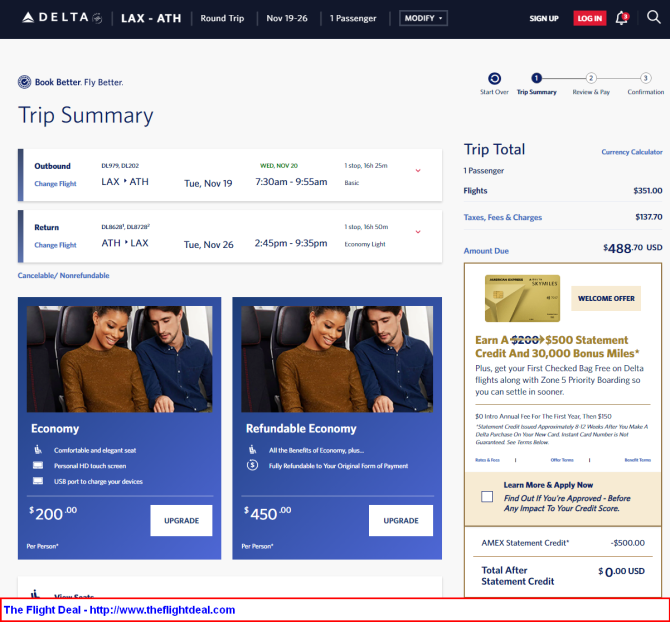The height and width of the screenshot is (622, 670).
Task: Expand the Return flight details chevron
Action: click(418, 232)
